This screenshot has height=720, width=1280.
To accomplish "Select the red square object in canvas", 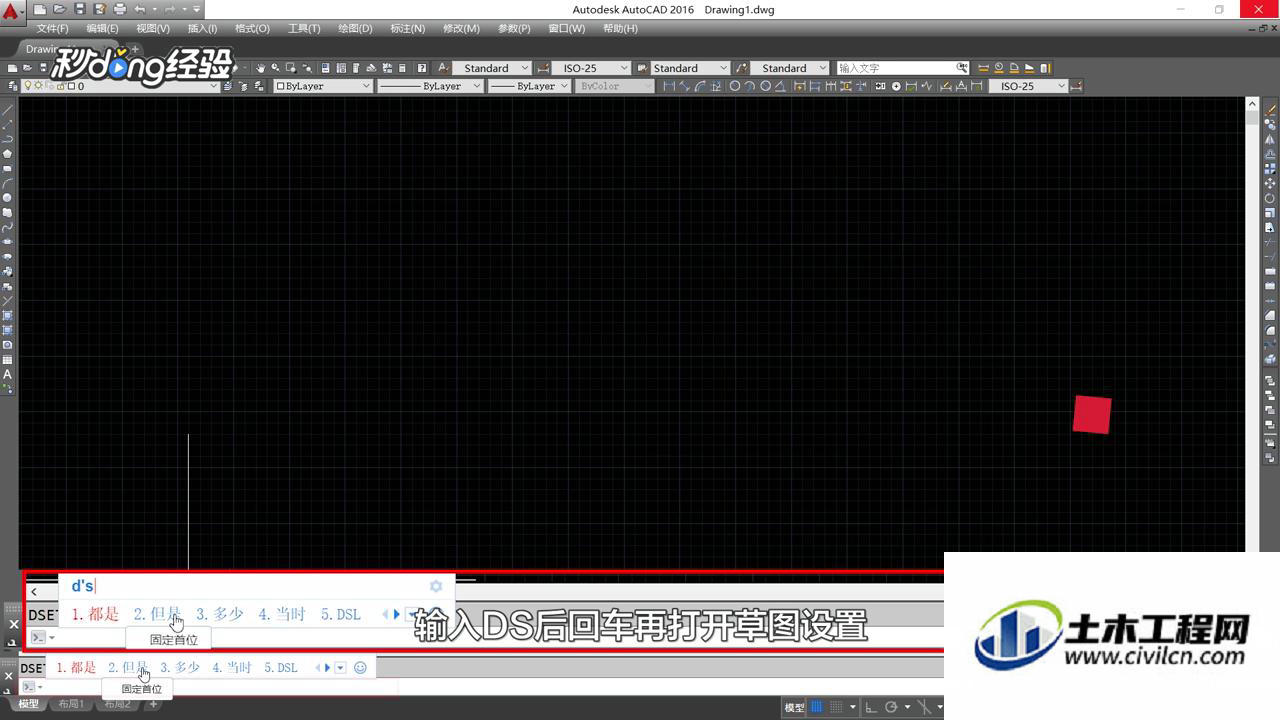I will click(x=1092, y=414).
